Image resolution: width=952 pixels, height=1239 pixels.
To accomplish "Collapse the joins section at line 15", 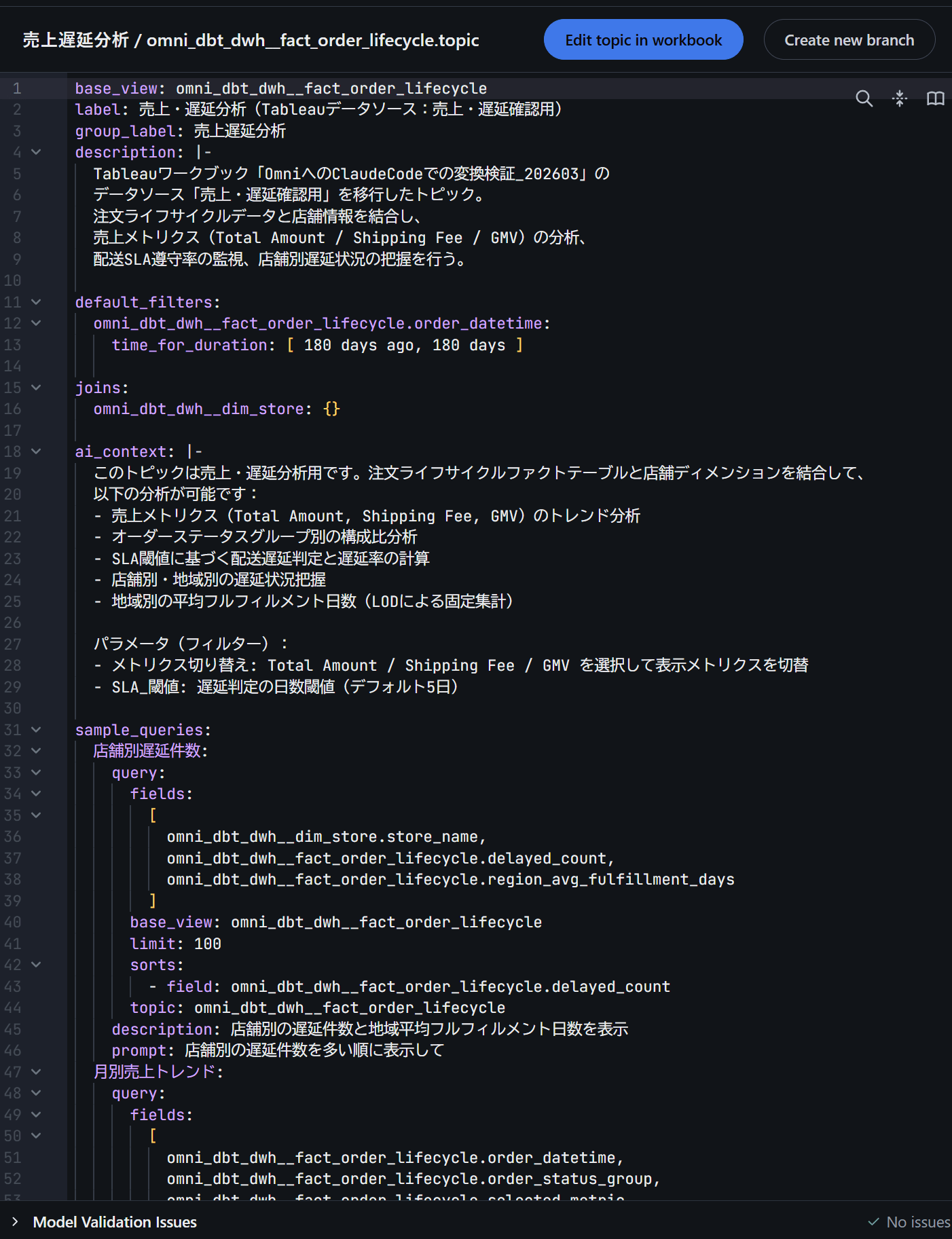I will click(36, 388).
